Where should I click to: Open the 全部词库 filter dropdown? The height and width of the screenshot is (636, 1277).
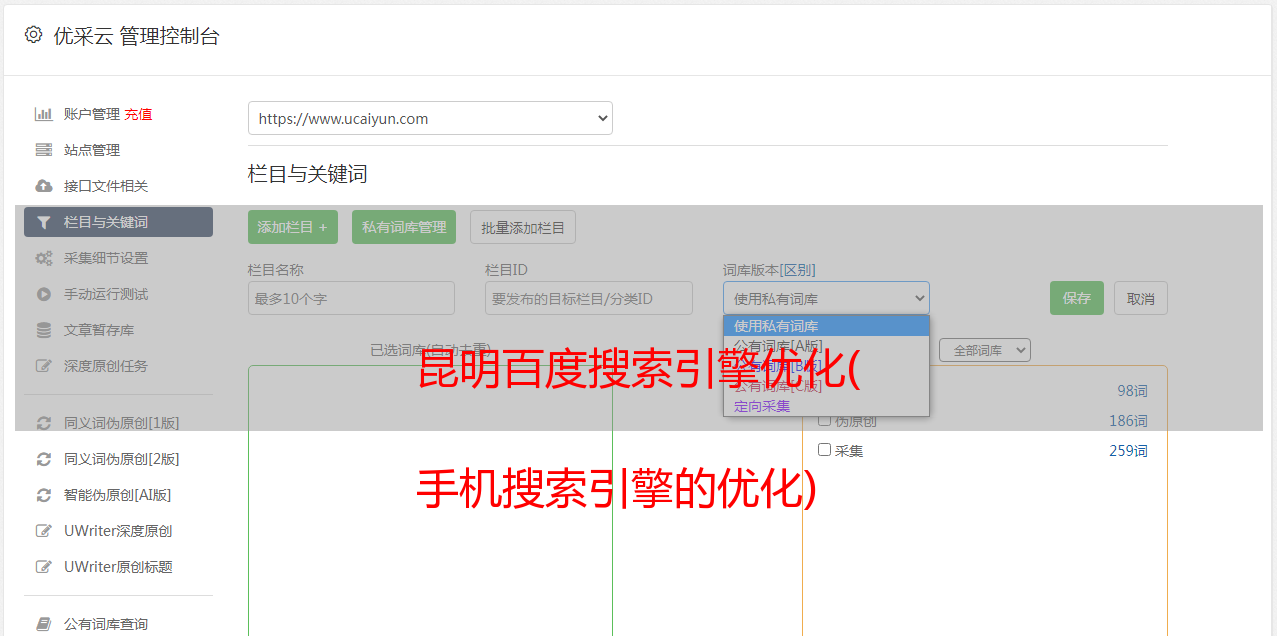[985, 351]
